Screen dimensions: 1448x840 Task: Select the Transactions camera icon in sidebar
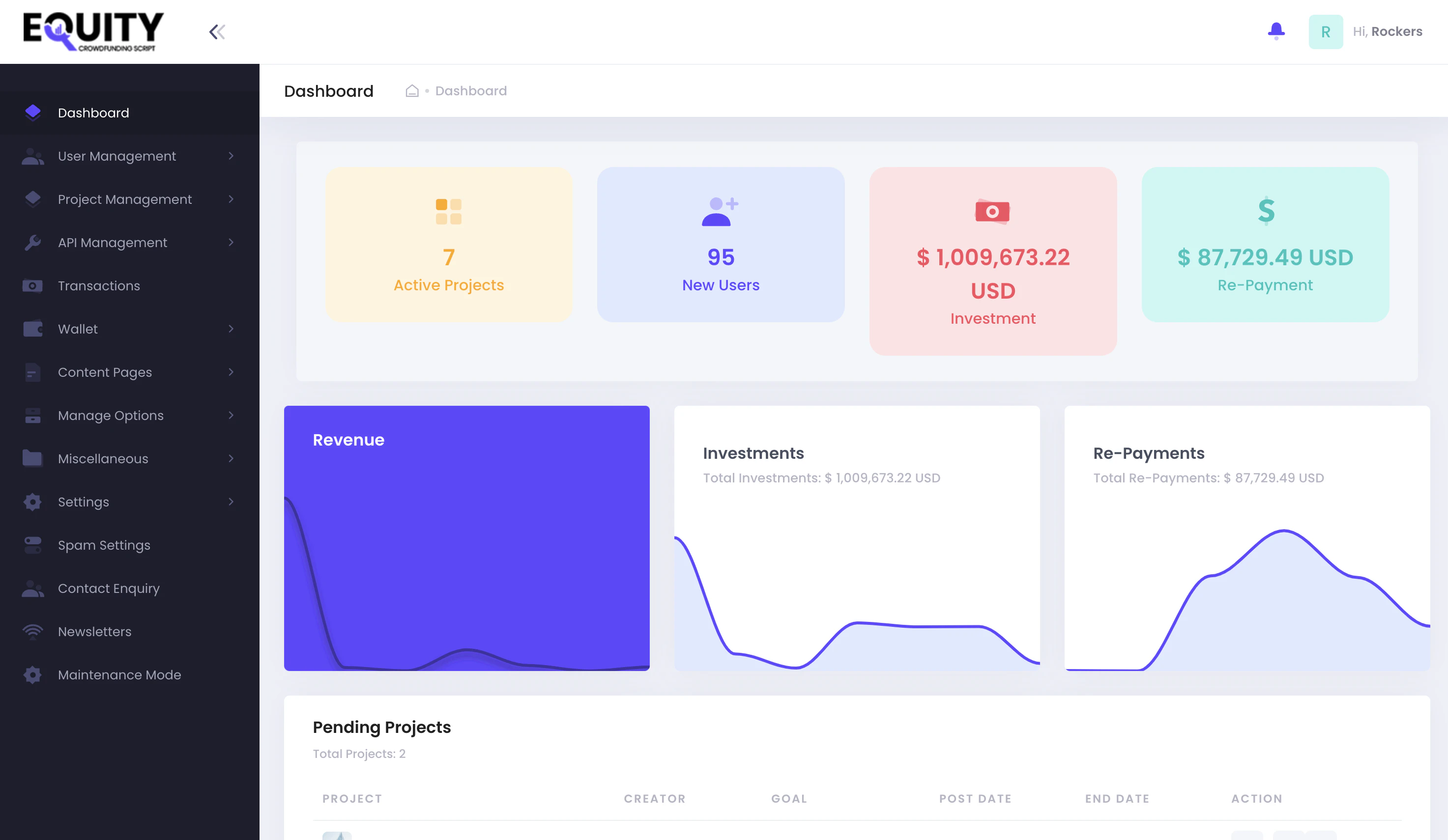pos(33,285)
